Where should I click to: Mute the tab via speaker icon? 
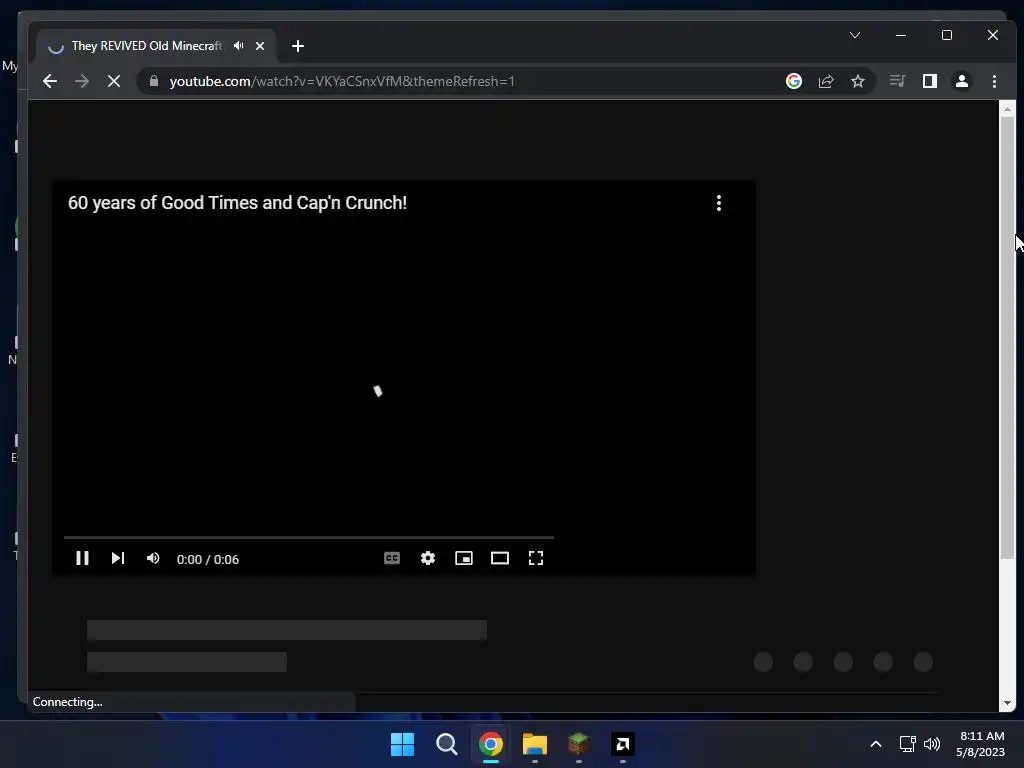point(239,46)
